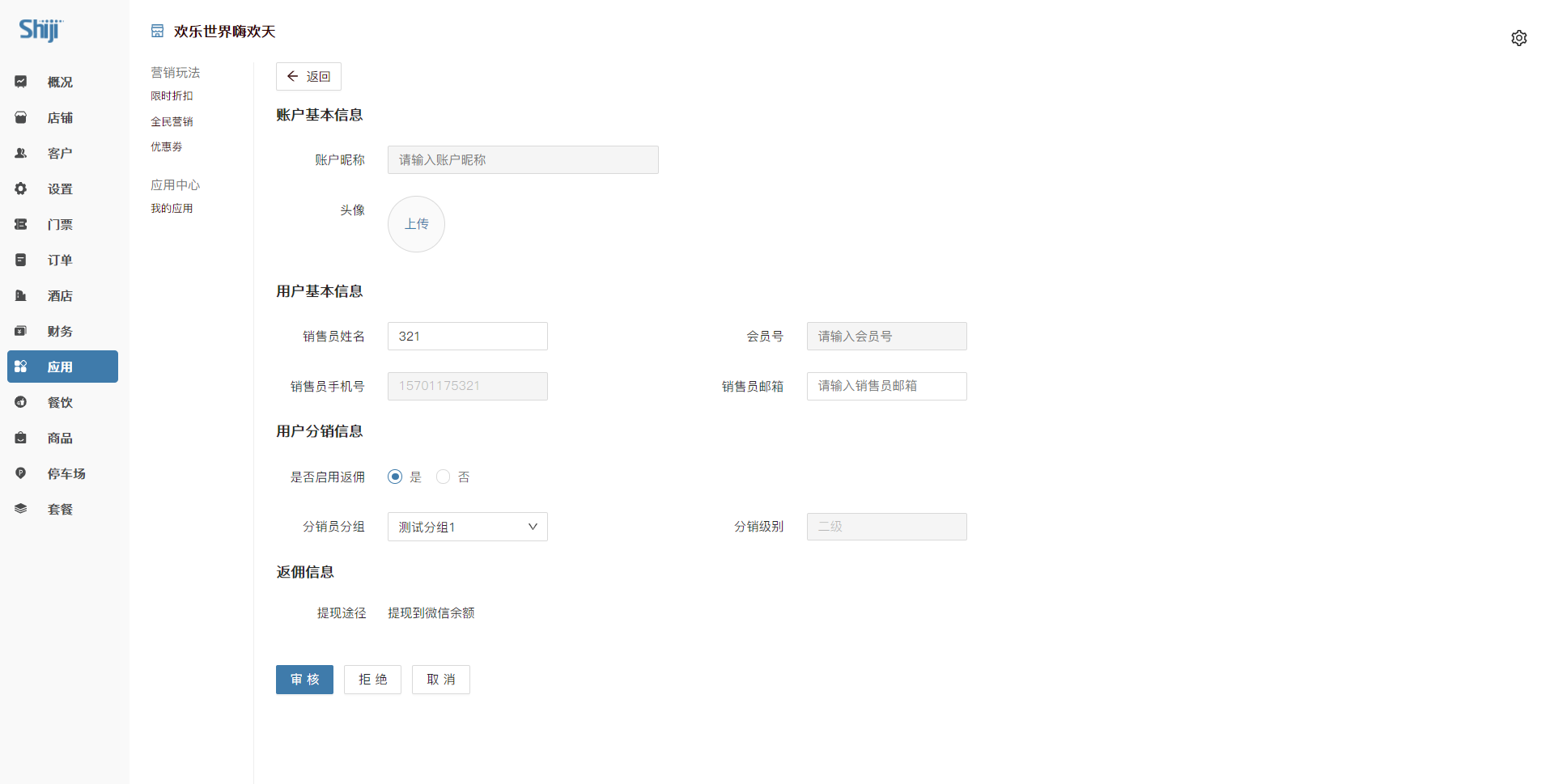Click the 返回 back button
1554x784 pixels.
point(308,76)
